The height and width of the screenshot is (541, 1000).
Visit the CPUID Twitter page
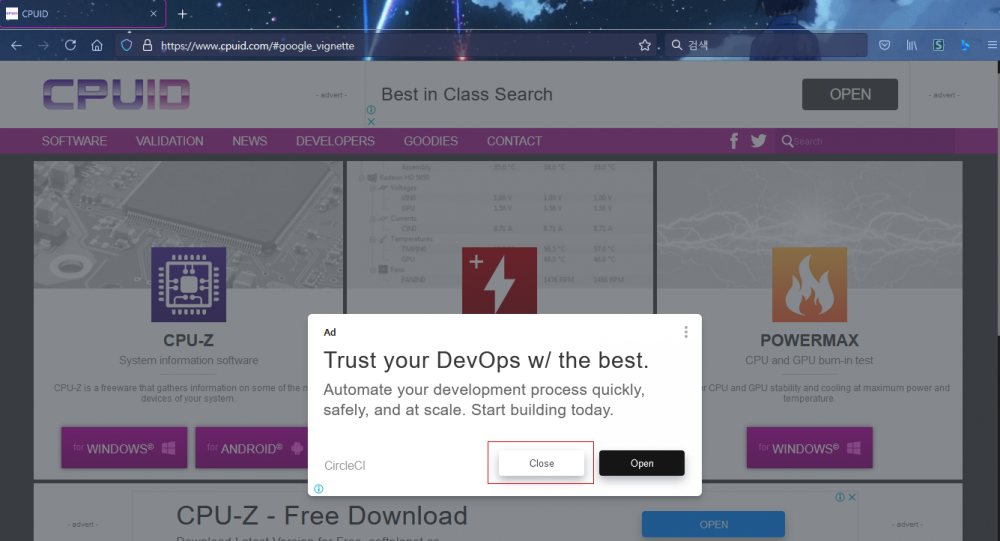pyautogui.click(x=758, y=141)
